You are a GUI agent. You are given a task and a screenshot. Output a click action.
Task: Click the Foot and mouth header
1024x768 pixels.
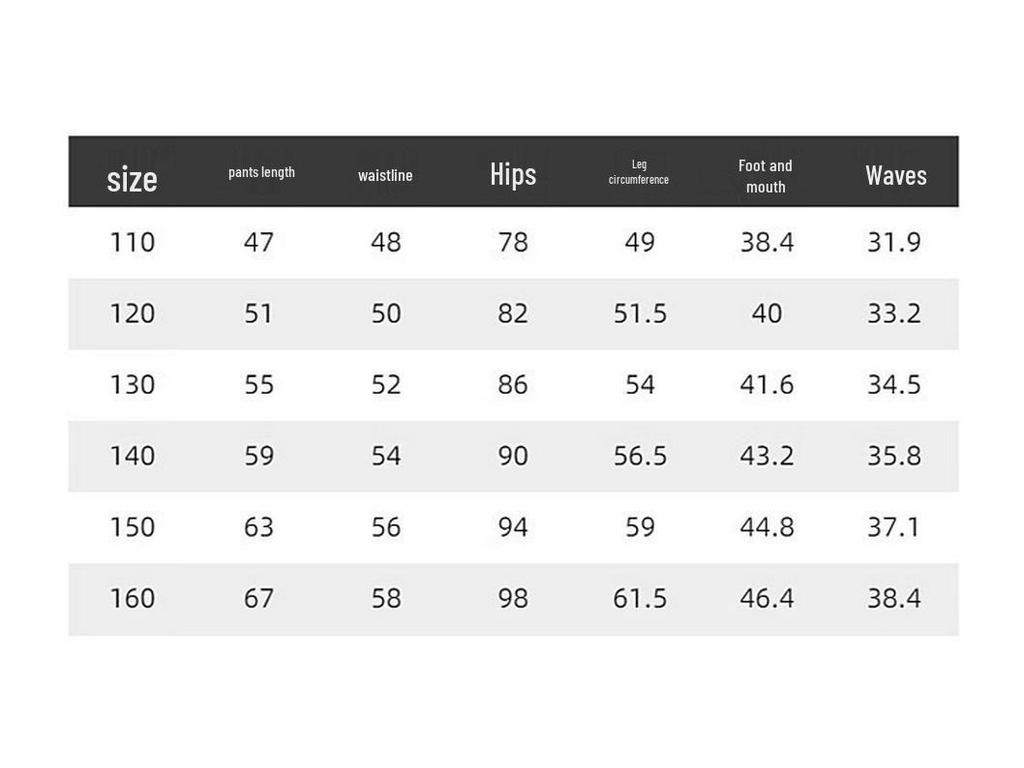tap(765, 176)
